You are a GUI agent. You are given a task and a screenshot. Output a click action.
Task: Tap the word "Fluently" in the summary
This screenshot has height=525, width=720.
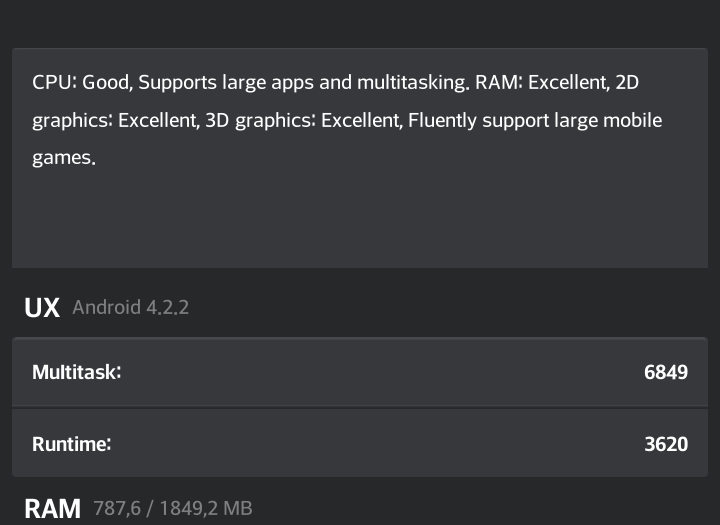click(443, 120)
